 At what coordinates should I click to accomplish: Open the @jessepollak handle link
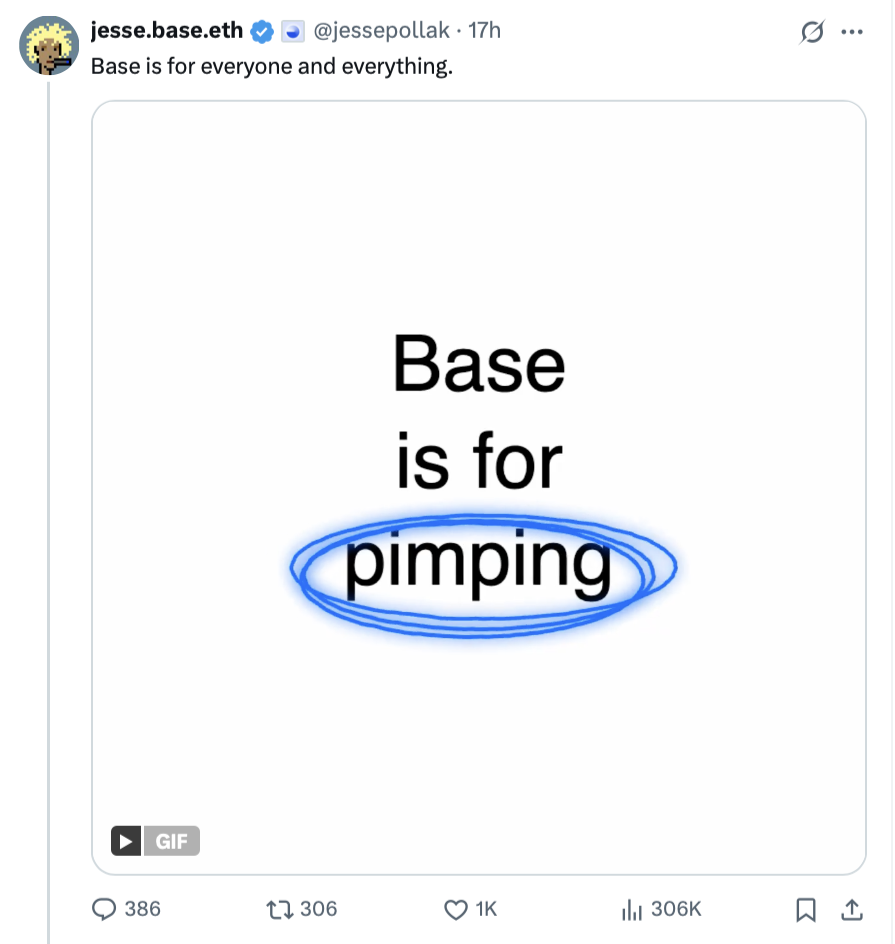[x=382, y=31]
